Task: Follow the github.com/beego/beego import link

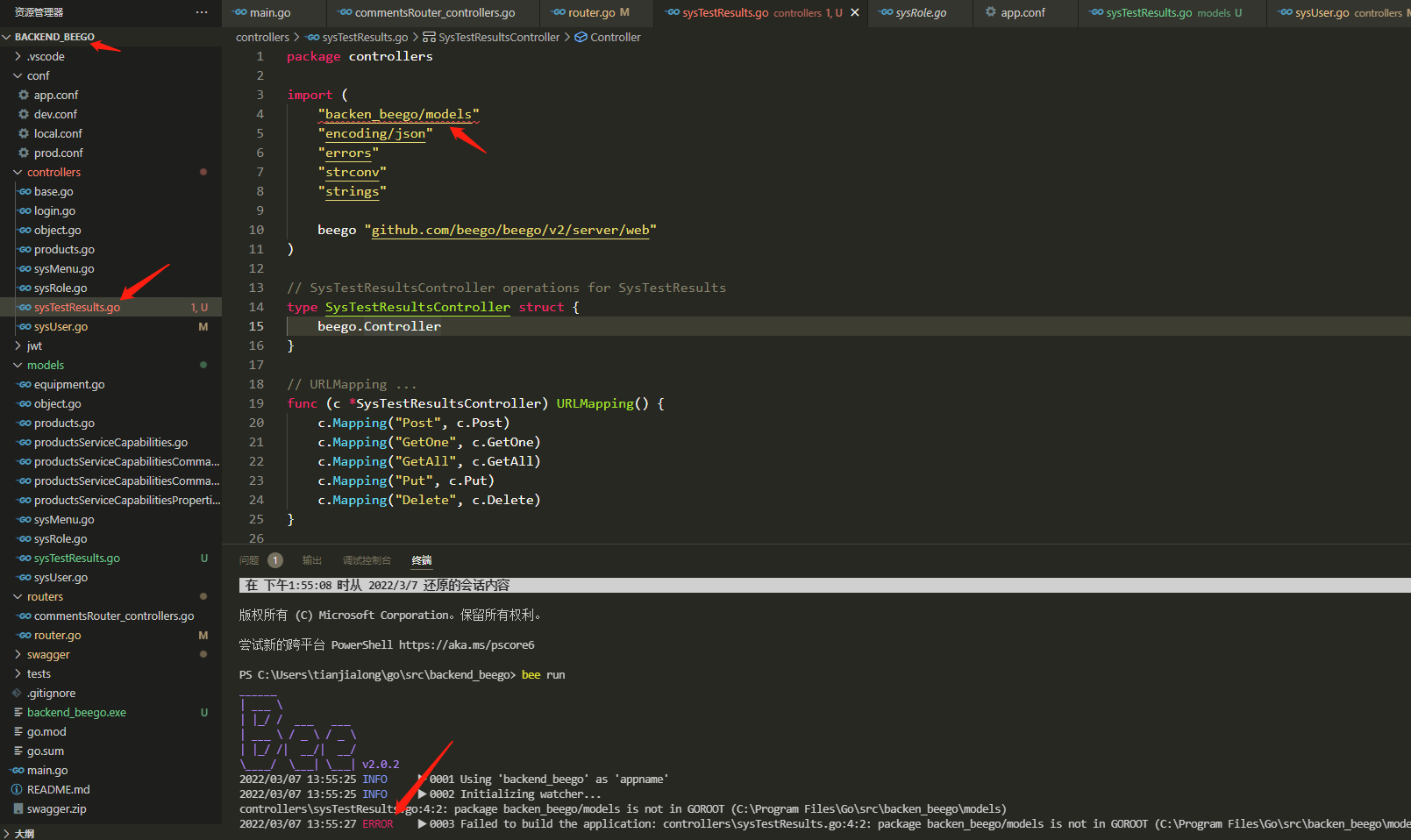Action: tap(510, 230)
